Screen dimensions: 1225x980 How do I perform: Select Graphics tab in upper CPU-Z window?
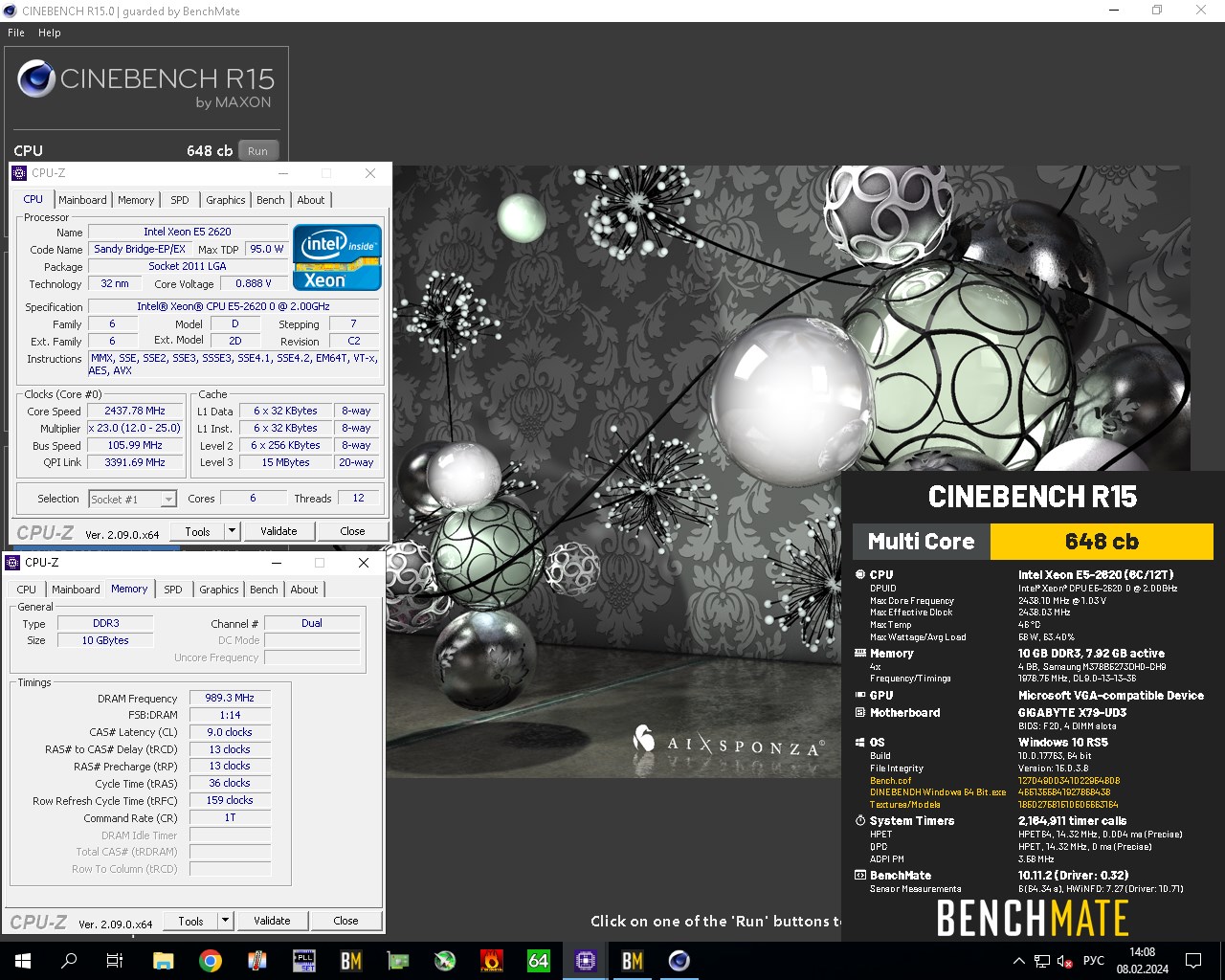tap(226, 200)
